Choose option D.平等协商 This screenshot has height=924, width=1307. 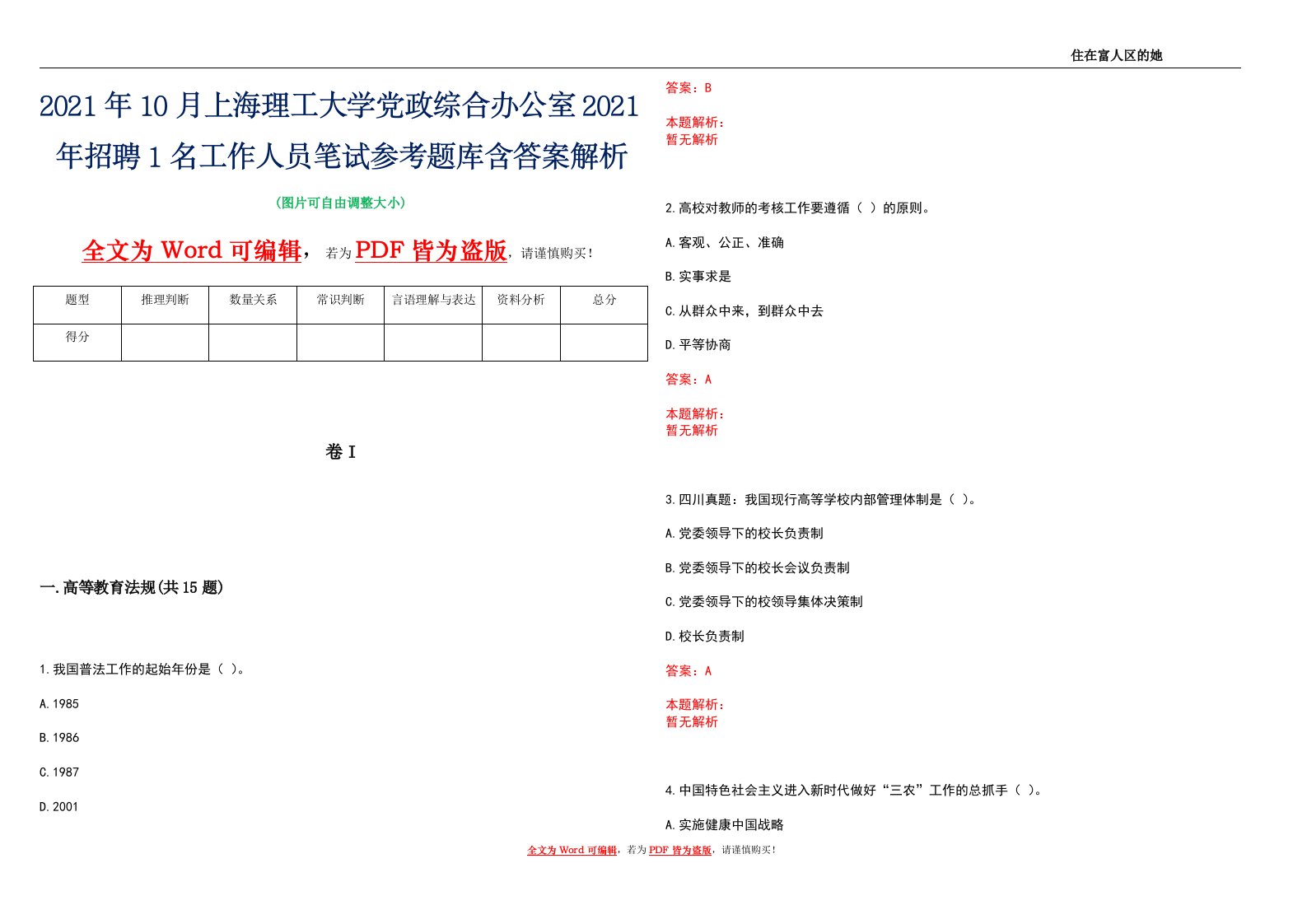click(698, 345)
